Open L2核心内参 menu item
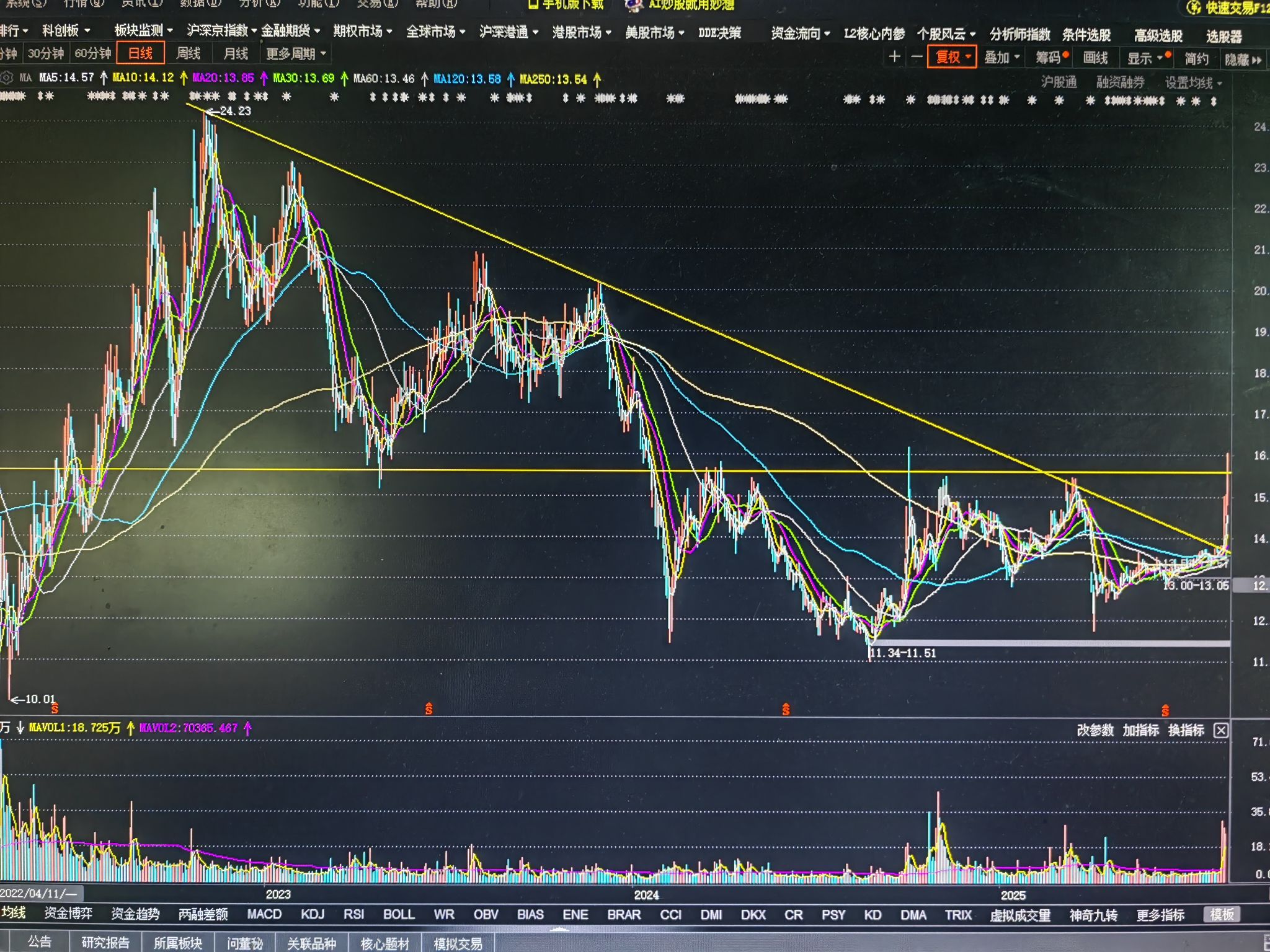 [874, 33]
